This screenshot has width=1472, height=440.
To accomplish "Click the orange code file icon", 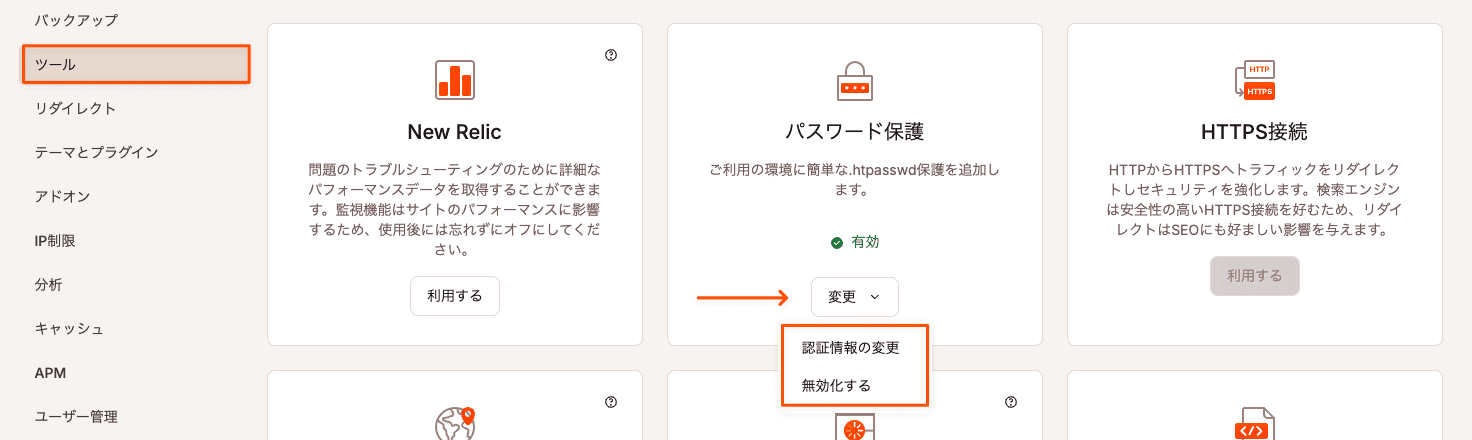I will point(1254,425).
